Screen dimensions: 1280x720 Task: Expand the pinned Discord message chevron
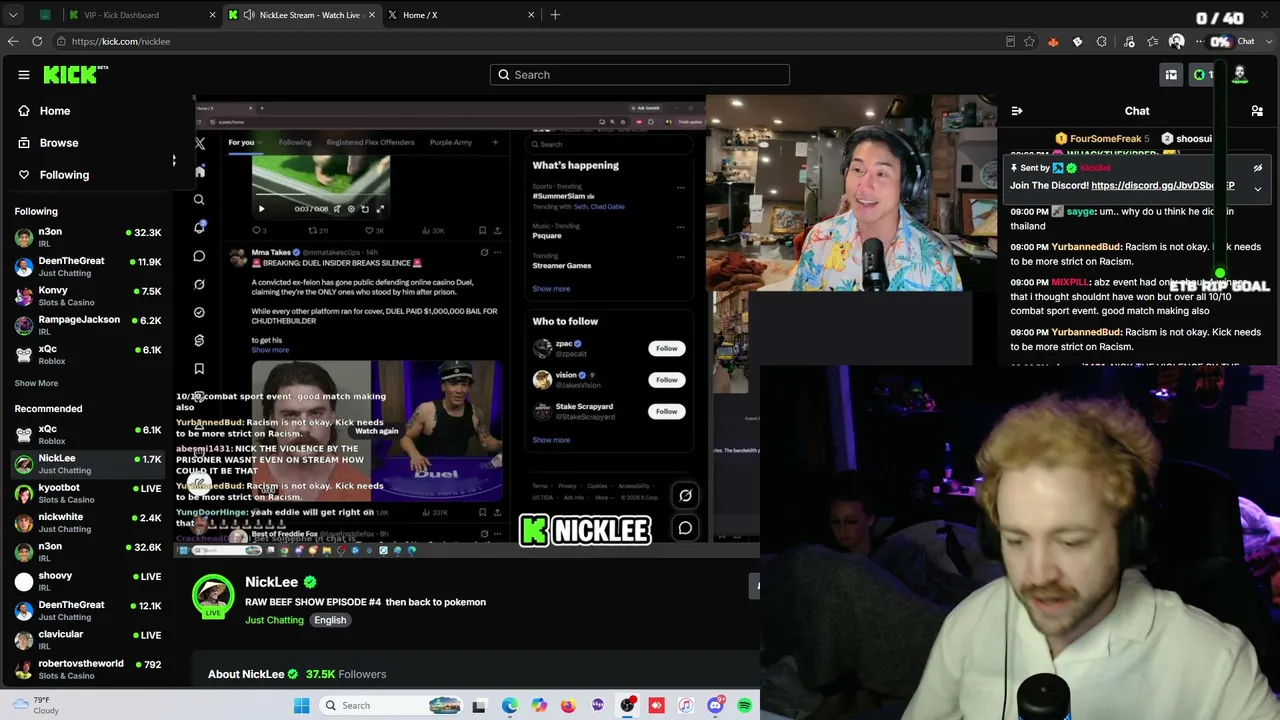coord(1258,188)
